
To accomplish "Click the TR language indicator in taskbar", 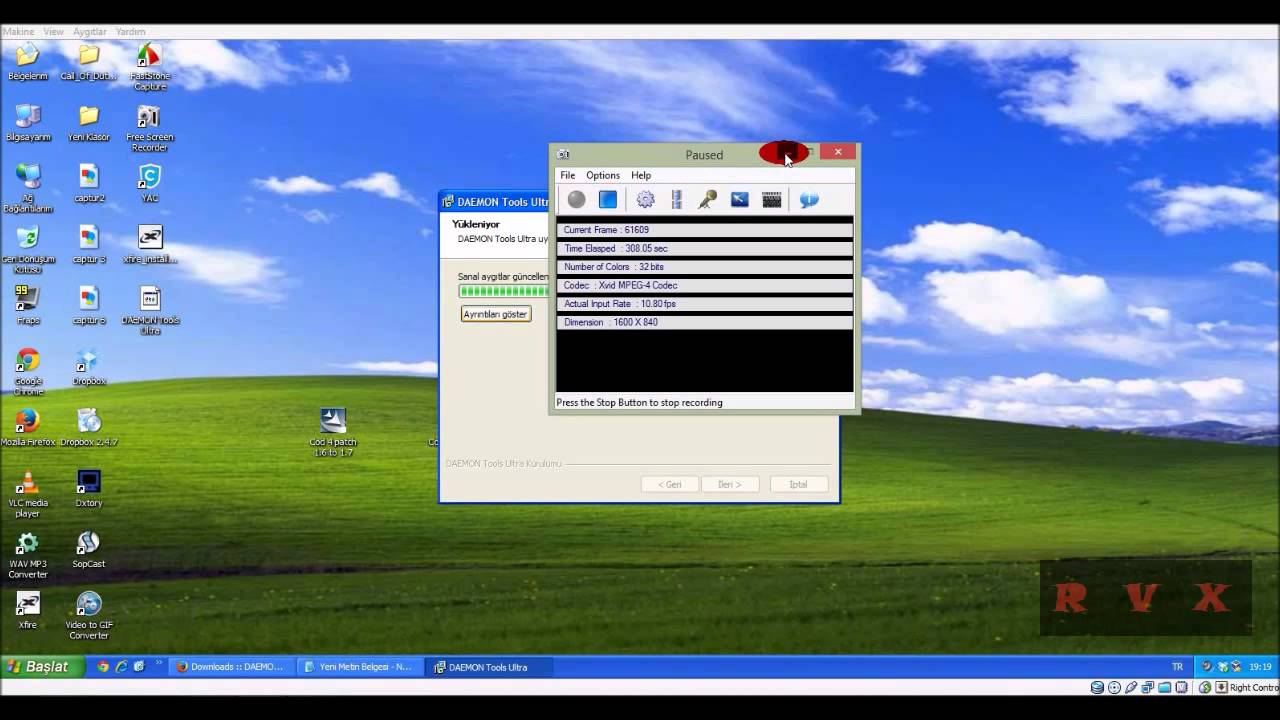I will point(1177,667).
